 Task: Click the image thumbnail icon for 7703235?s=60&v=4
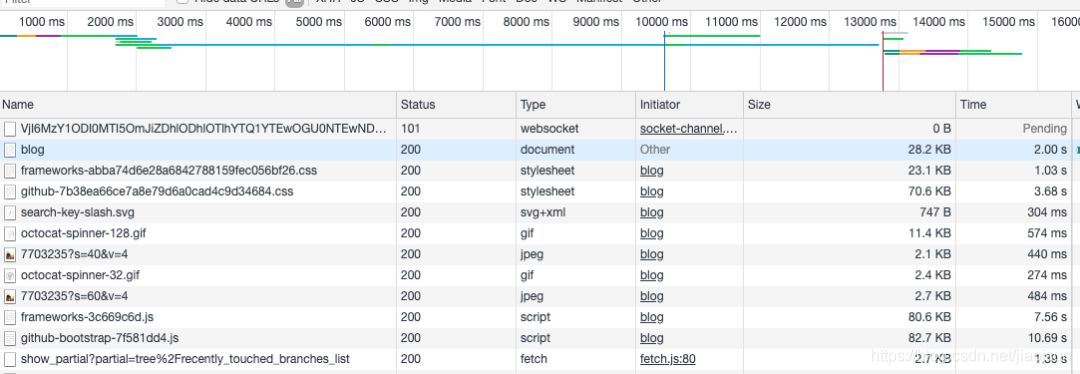(x=10, y=296)
